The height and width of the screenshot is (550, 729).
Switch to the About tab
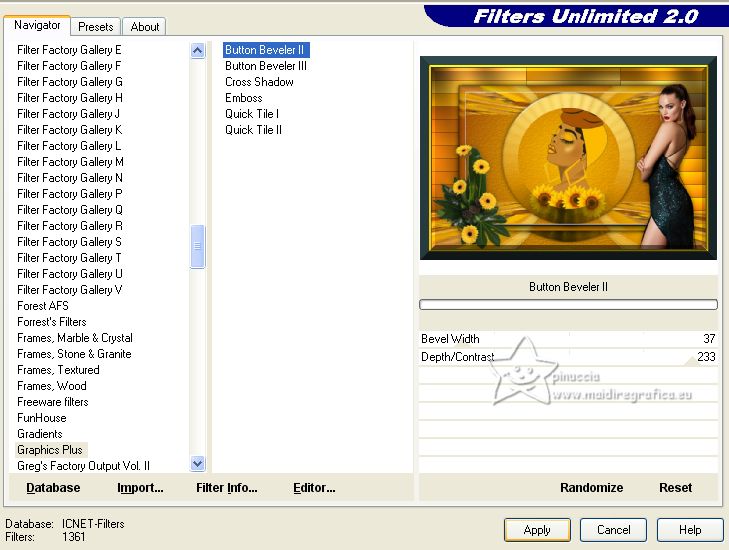pyautogui.click(x=145, y=27)
